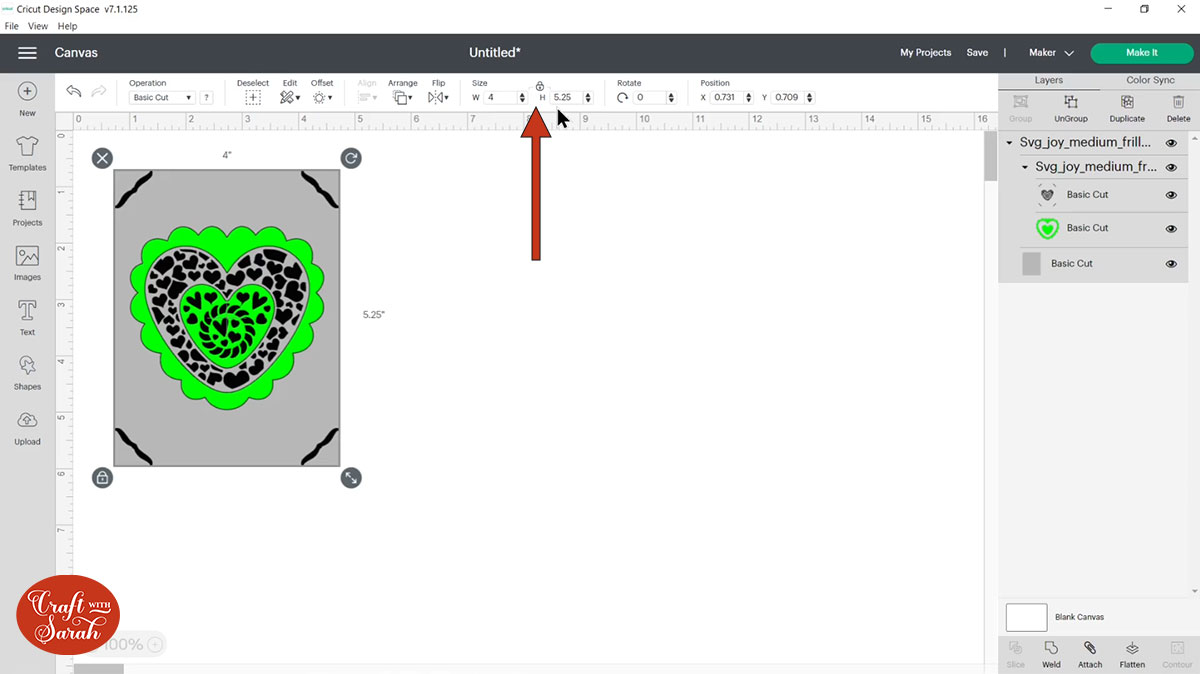Click the operation help question button
Viewport: 1200px width, 674px height.
pyautogui.click(x=206, y=98)
